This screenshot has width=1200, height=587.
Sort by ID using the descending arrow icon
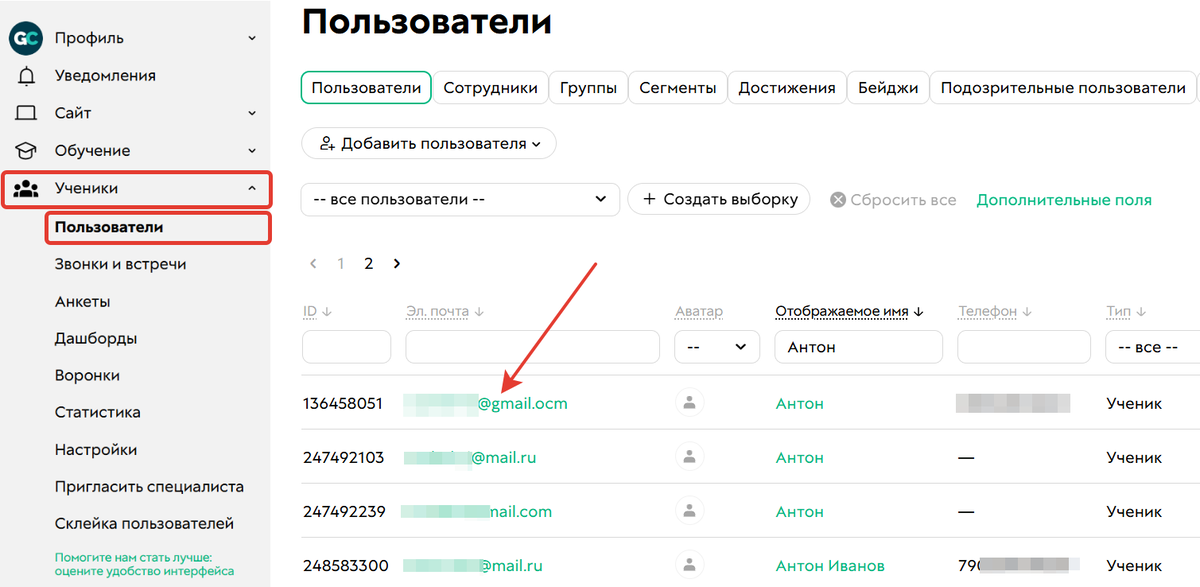click(328, 311)
